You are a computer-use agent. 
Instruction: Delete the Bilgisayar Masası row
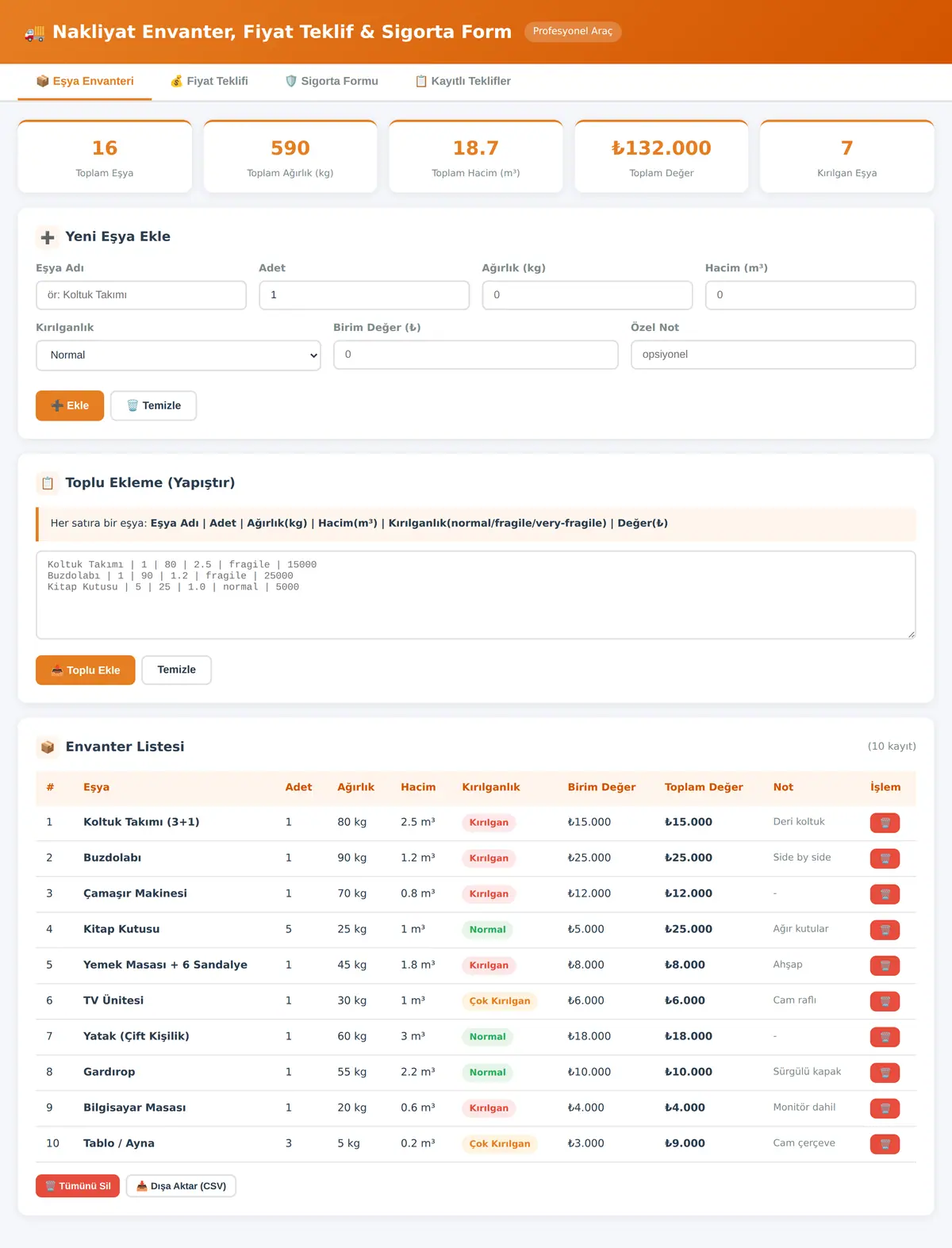click(885, 1108)
